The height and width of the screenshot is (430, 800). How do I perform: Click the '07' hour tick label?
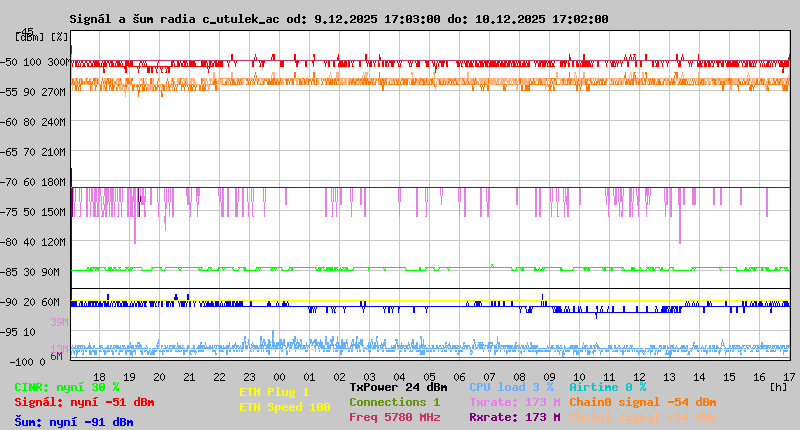coord(490,377)
